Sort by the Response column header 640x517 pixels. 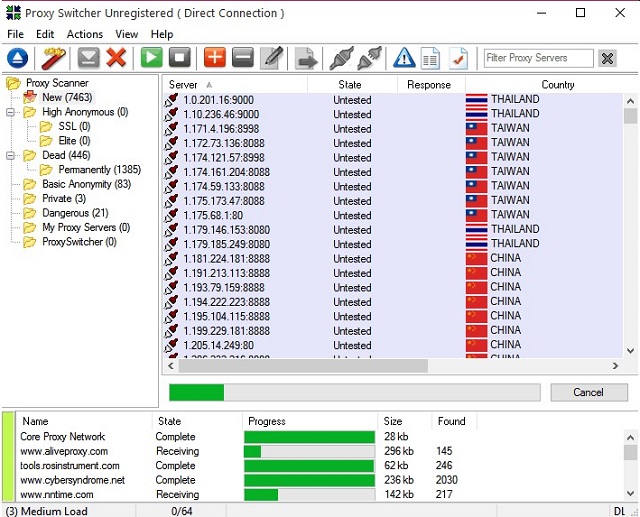pyautogui.click(x=431, y=85)
